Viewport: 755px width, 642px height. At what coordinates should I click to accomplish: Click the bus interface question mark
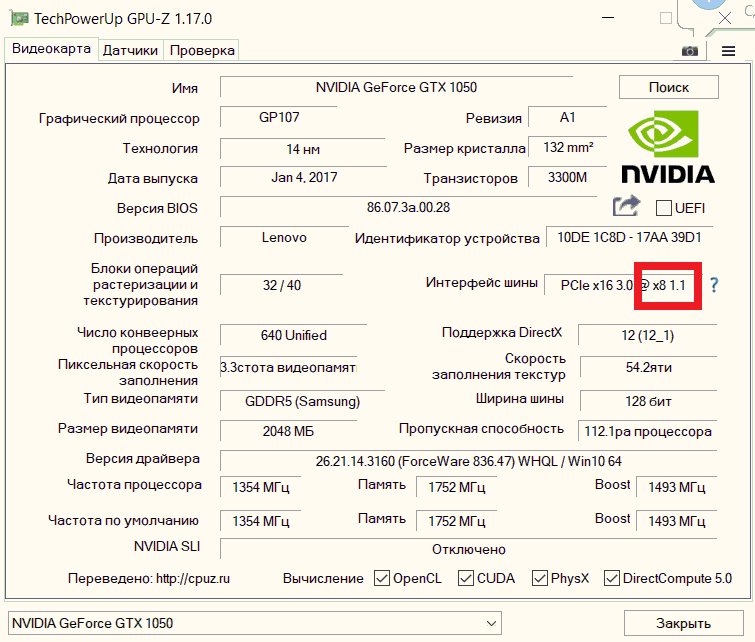[x=714, y=285]
